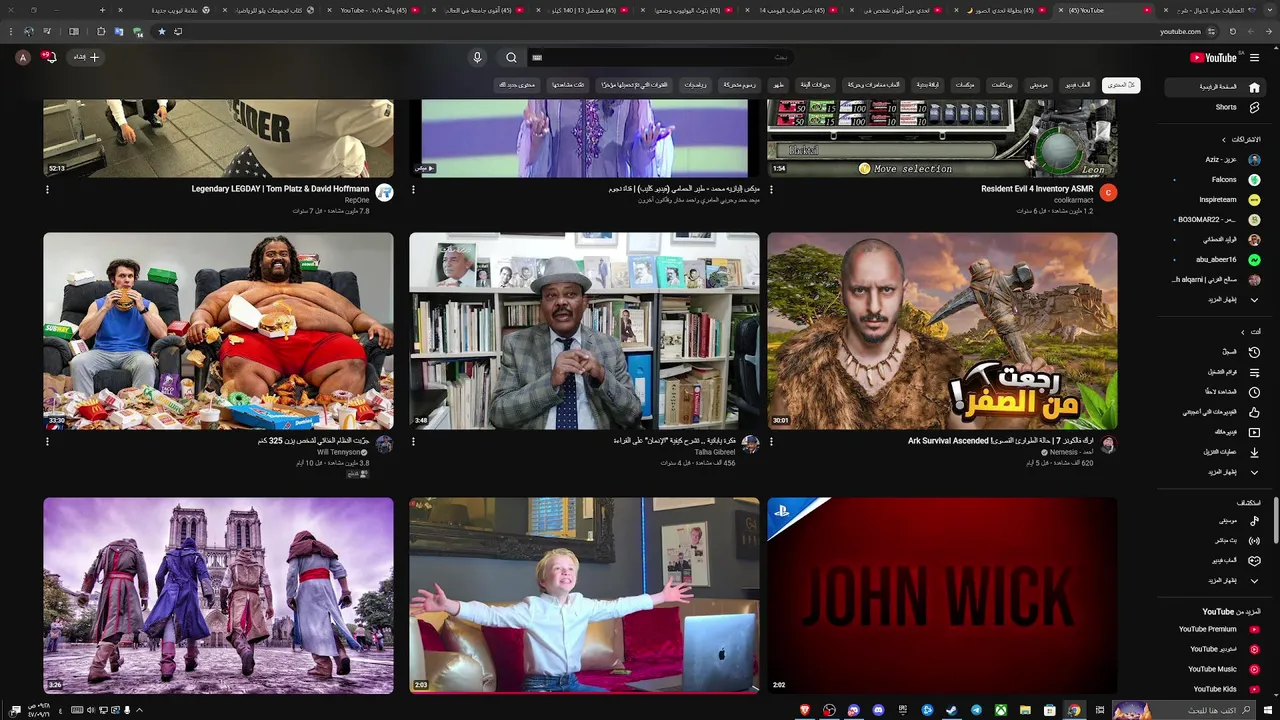This screenshot has width=1280, height=720.
Task: Select the Music (موسيقى) filter chip
Action: [1039, 85]
